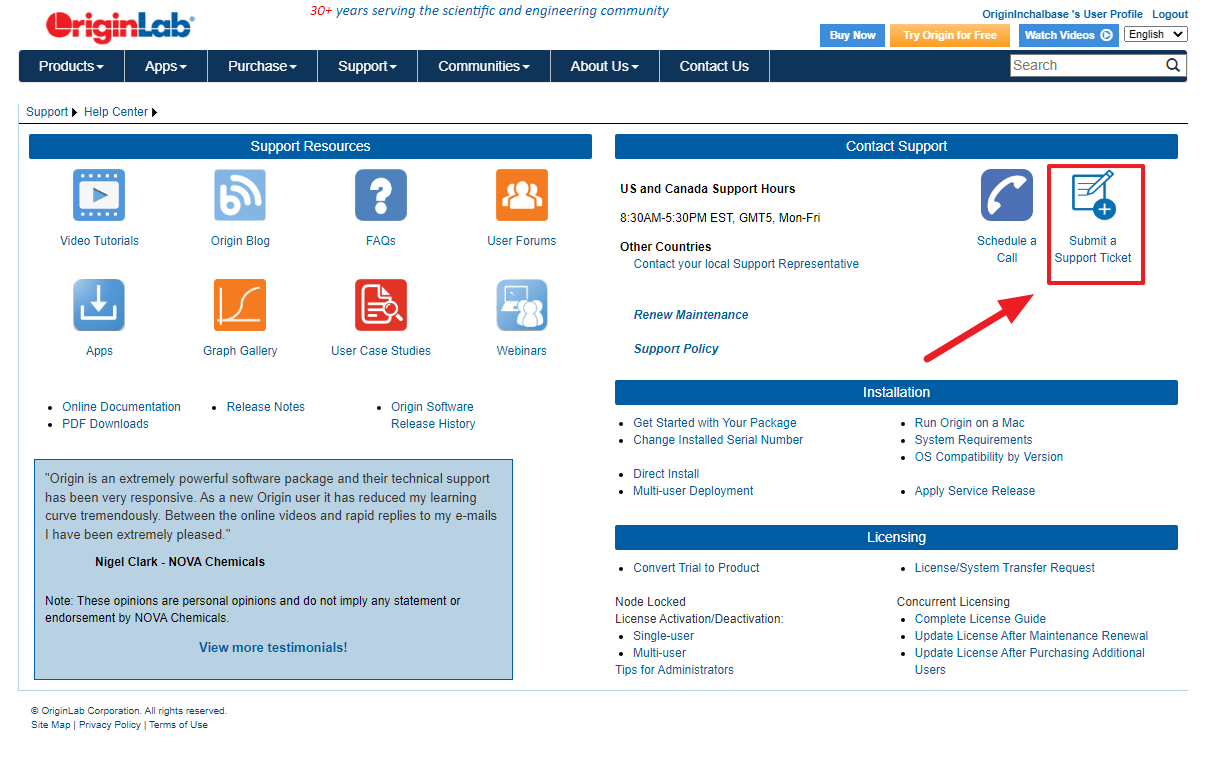Image resolution: width=1228 pixels, height=777 pixels.
Task: Open OS Compatibility by Version link
Action: [989, 457]
